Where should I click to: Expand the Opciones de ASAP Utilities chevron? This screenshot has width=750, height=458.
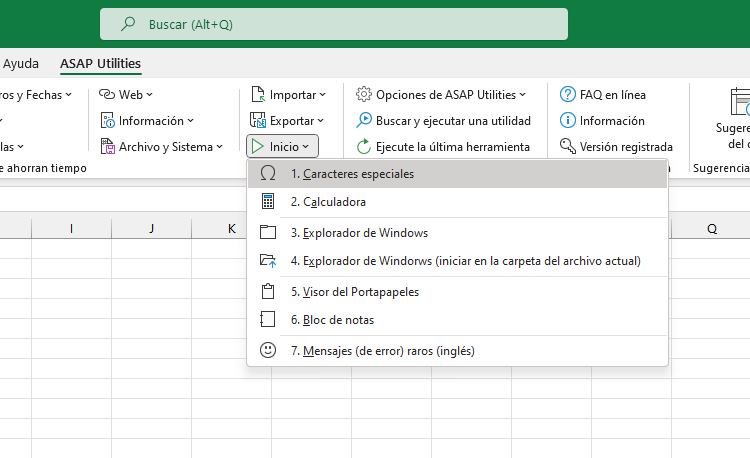pos(523,95)
